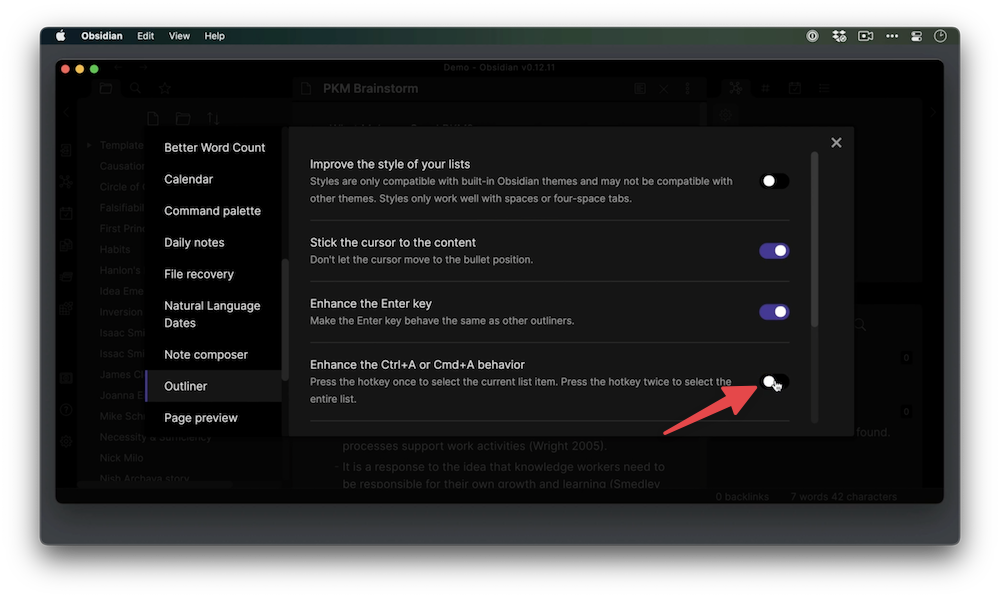This screenshot has height=598, width=1000.
Task: Open today's daily note ribbon icon
Action: (66, 214)
